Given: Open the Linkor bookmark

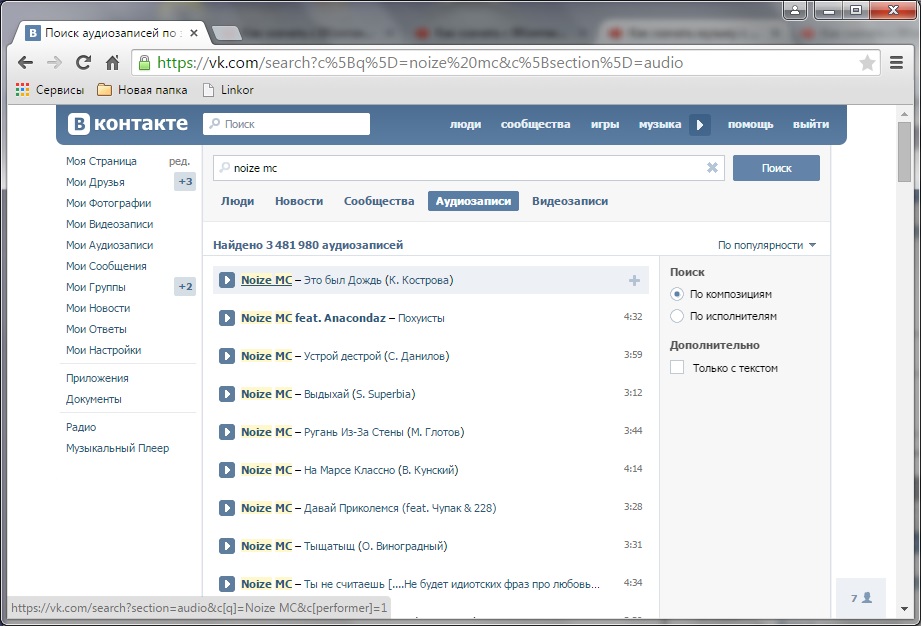Looking at the screenshot, I should (x=228, y=90).
